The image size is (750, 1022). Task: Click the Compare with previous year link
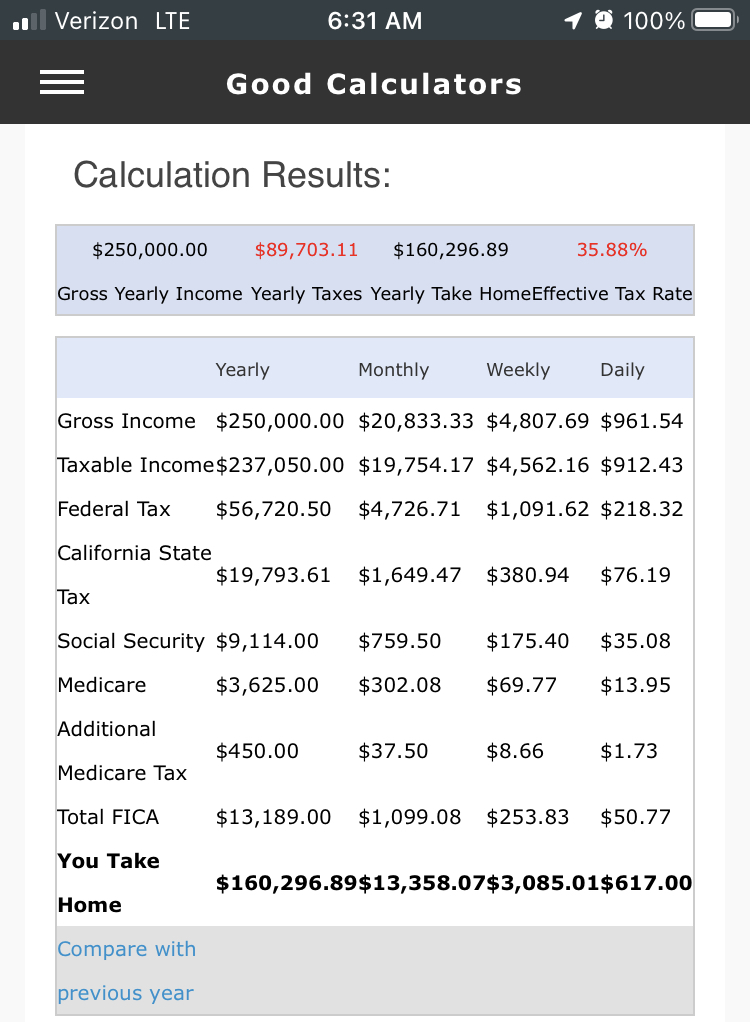click(x=126, y=970)
